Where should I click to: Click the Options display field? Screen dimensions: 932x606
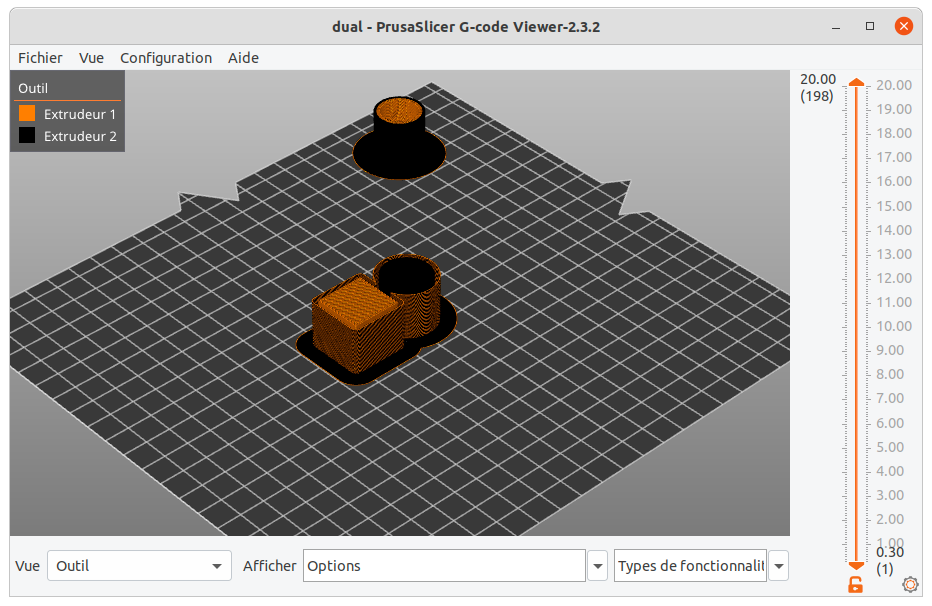(x=444, y=566)
